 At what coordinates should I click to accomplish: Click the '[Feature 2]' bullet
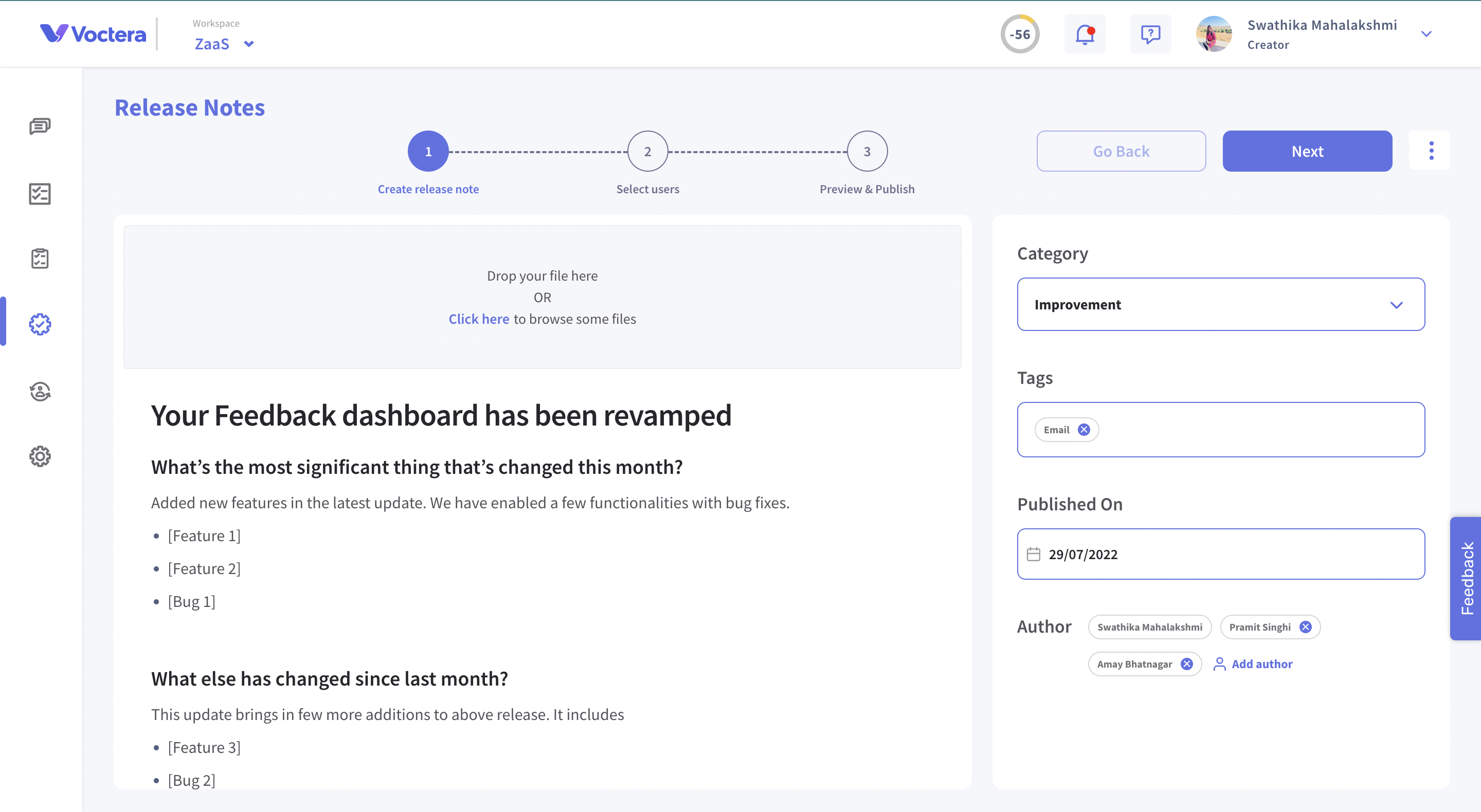click(204, 569)
